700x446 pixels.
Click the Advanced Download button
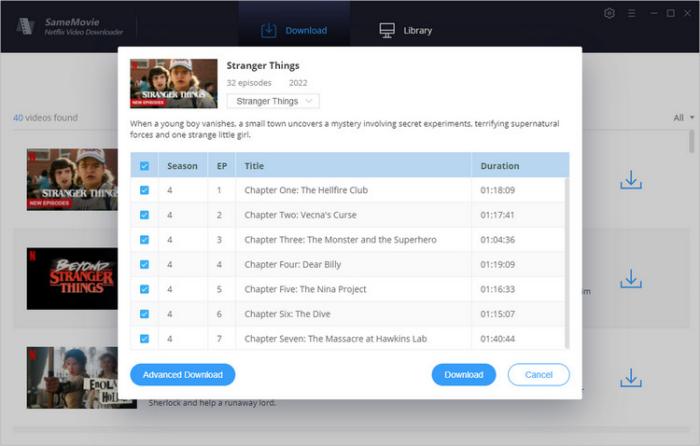[x=183, y=375]
